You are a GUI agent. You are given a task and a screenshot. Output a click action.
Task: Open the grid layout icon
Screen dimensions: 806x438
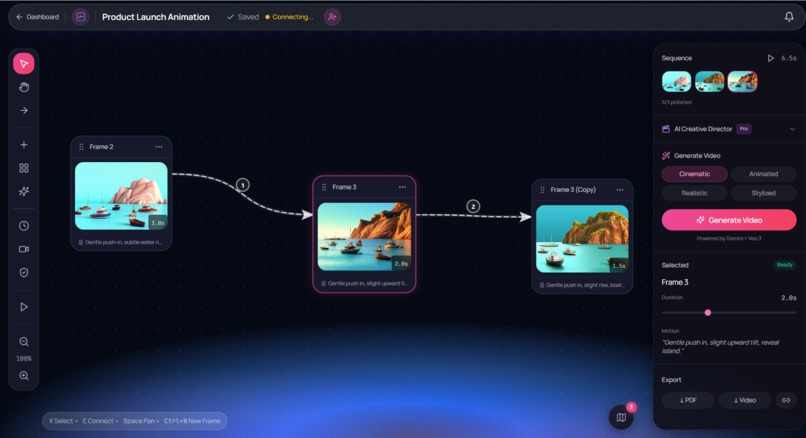(24, 168)
